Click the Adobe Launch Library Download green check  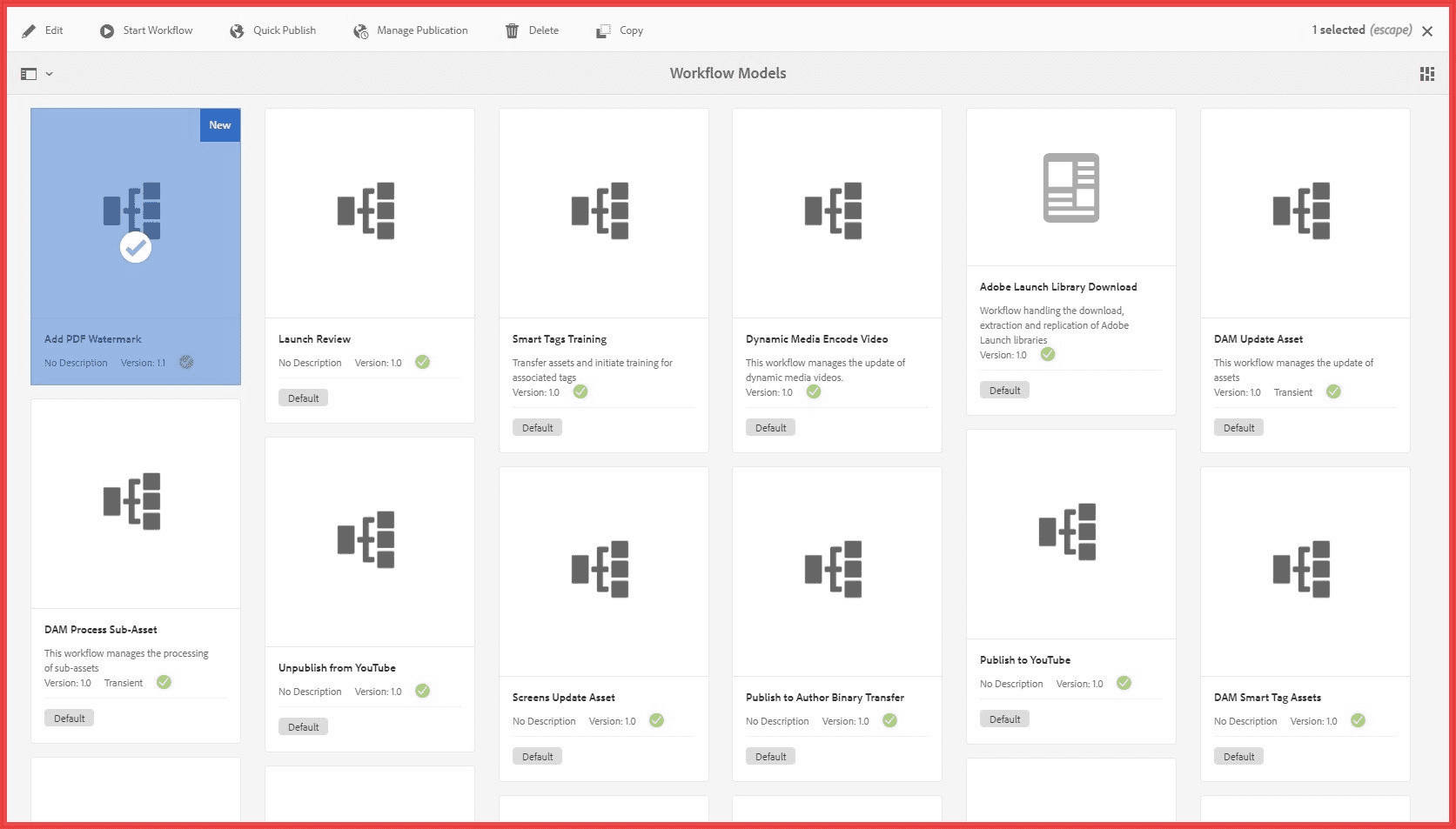click(1048, 354)
